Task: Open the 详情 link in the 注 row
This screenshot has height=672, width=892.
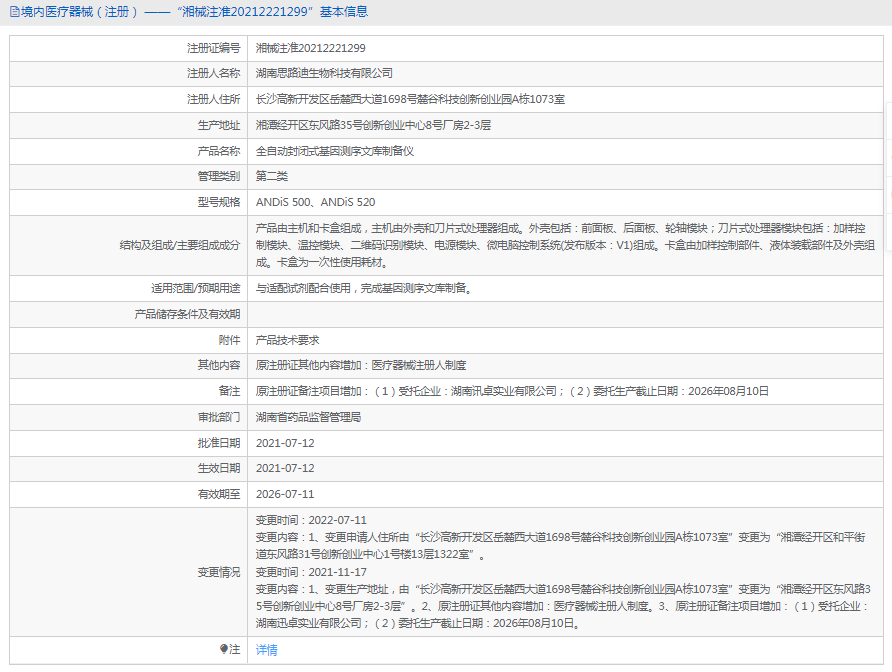Action: [266, 650]
